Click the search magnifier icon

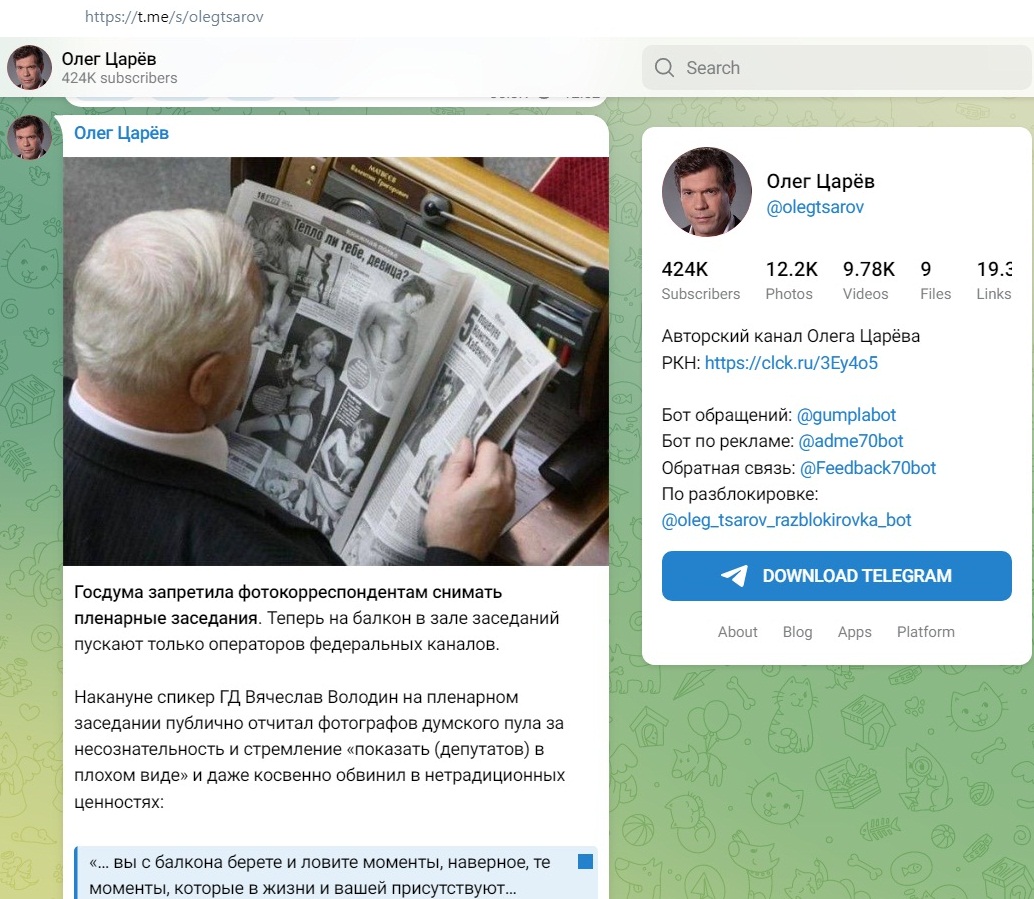click(664, 67)
